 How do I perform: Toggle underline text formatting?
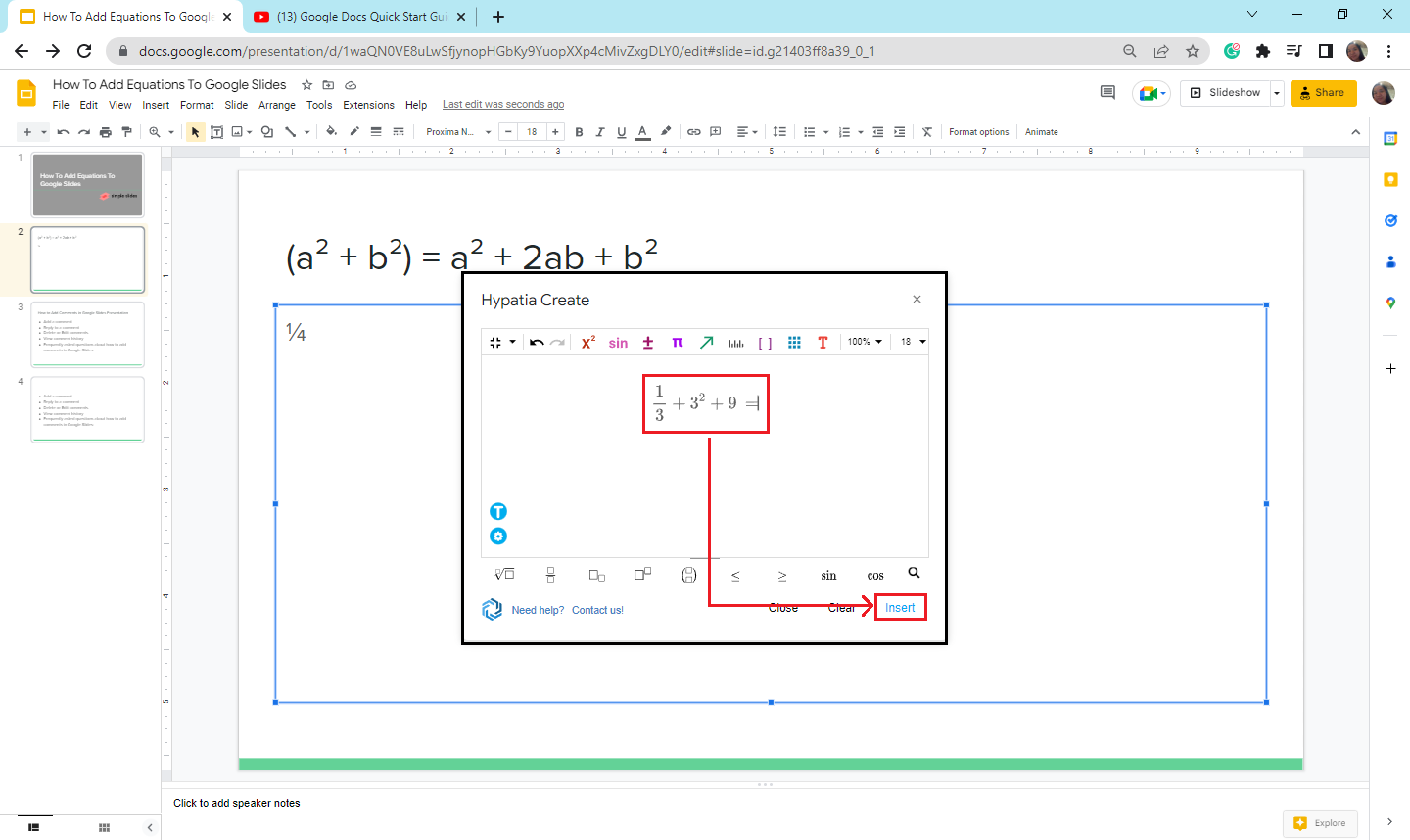621,132
